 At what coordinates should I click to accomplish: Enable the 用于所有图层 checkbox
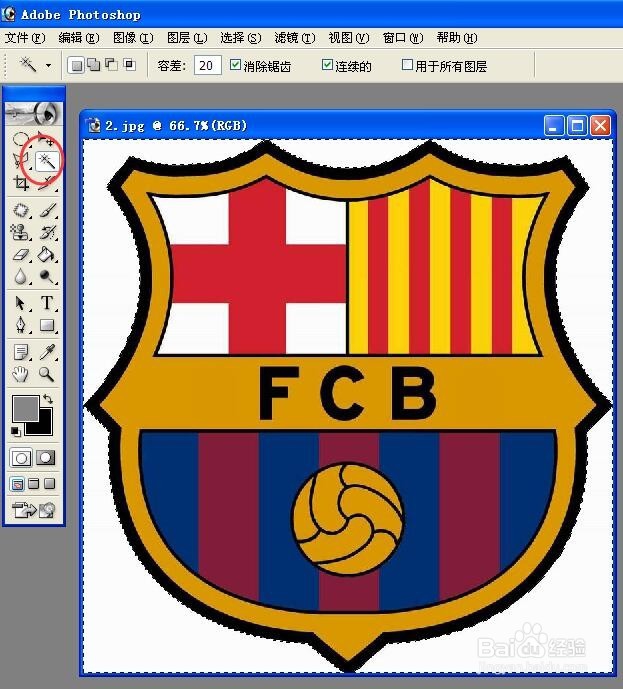pyautogui.click(x=407, y=65)
